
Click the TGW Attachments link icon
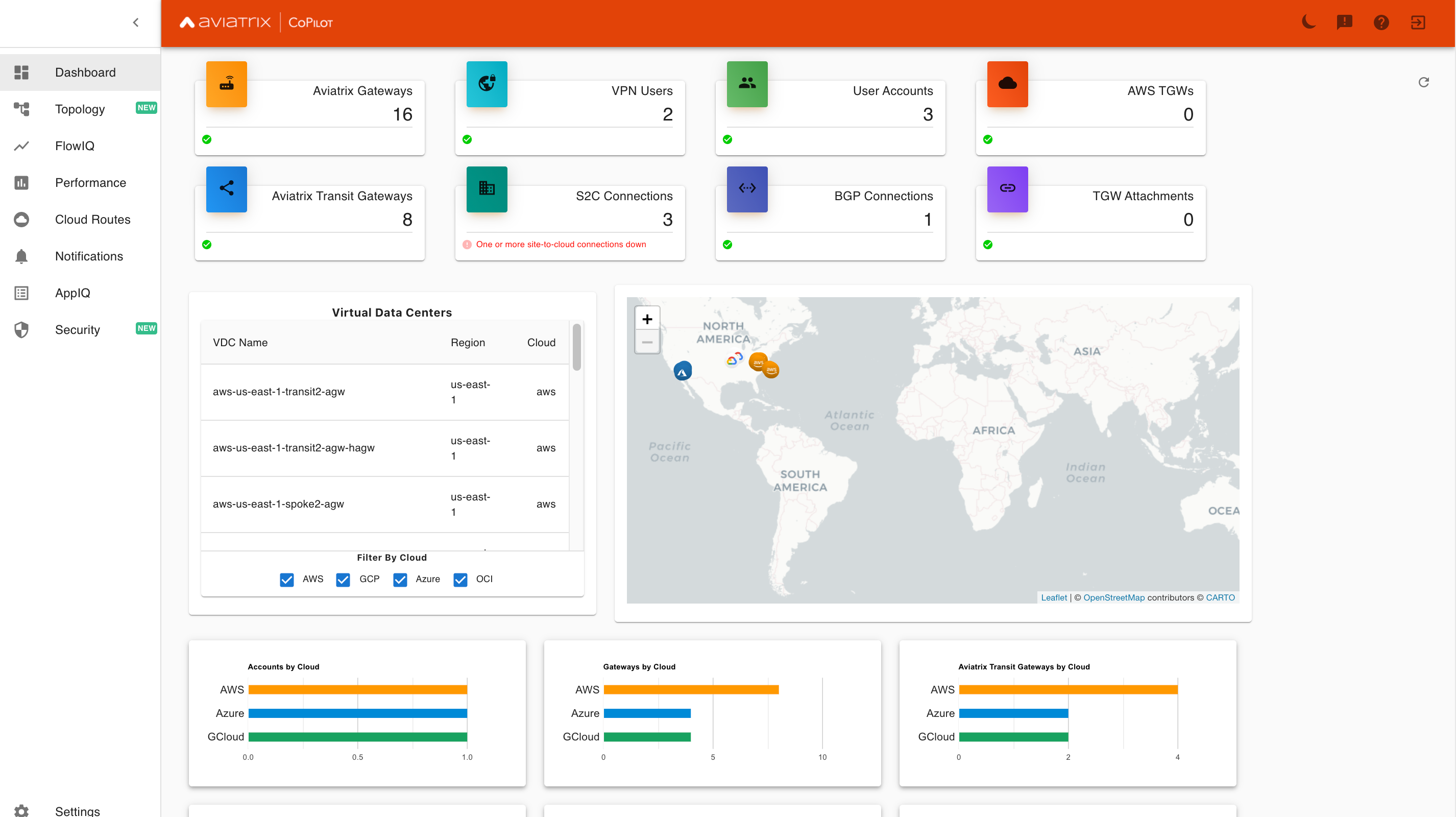click(x=1007, y=189)
